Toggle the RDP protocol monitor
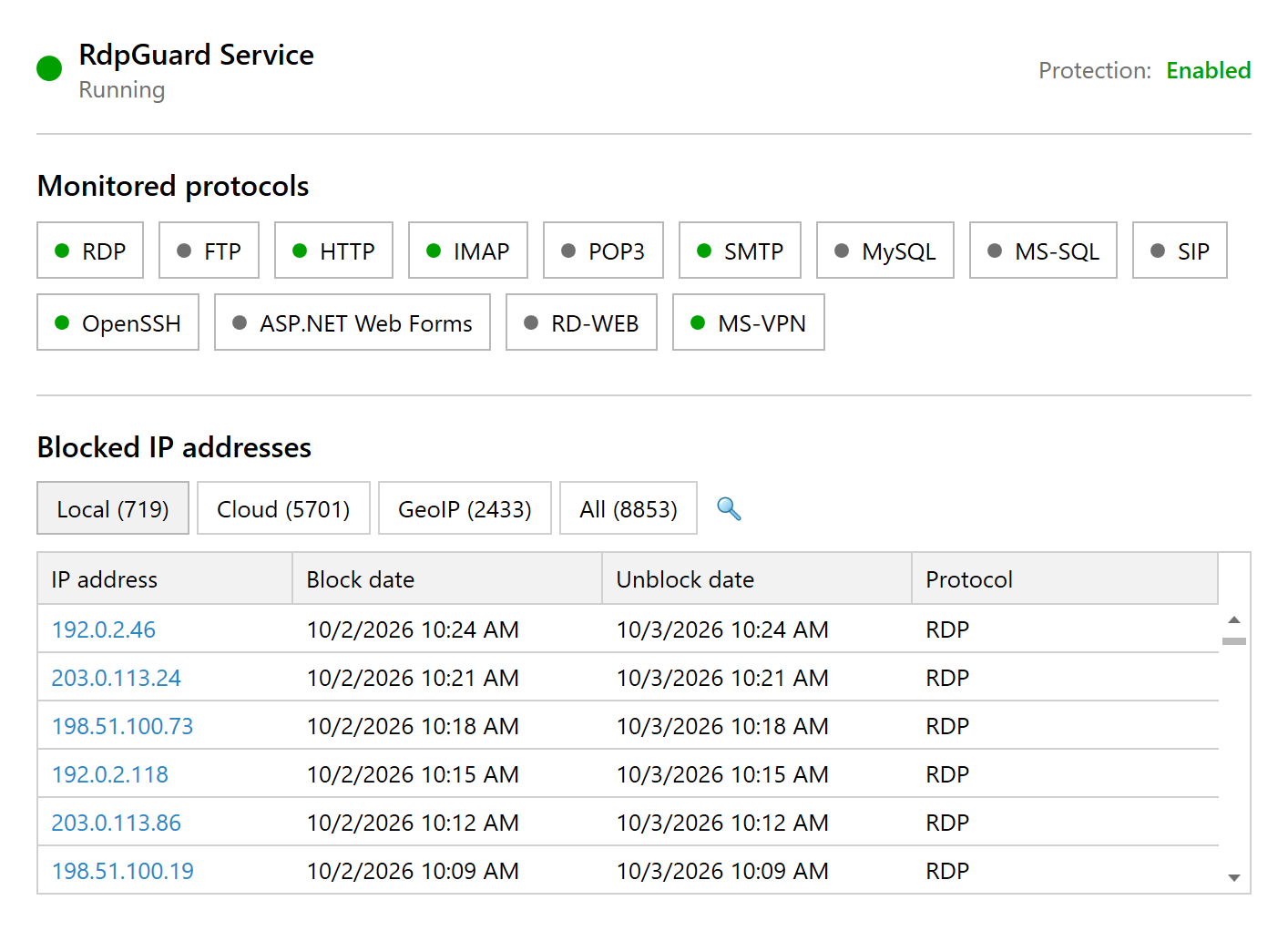The image size is (1288, 931). 90,251
